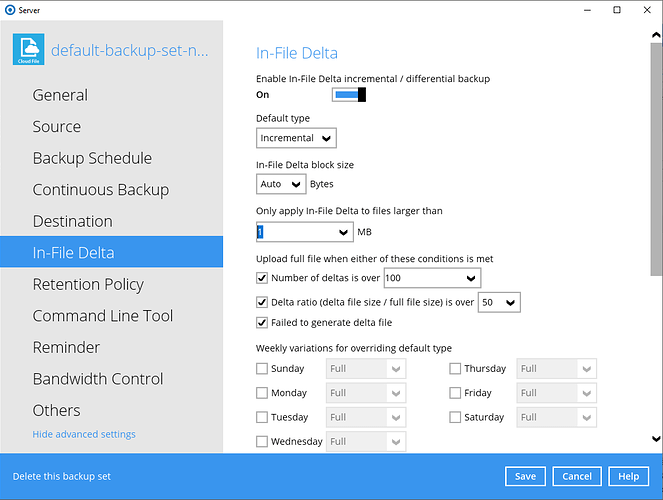Toggle the In-File Delta On switch
This screenshot has width=663, height=500.
click(x=348, y=94)
